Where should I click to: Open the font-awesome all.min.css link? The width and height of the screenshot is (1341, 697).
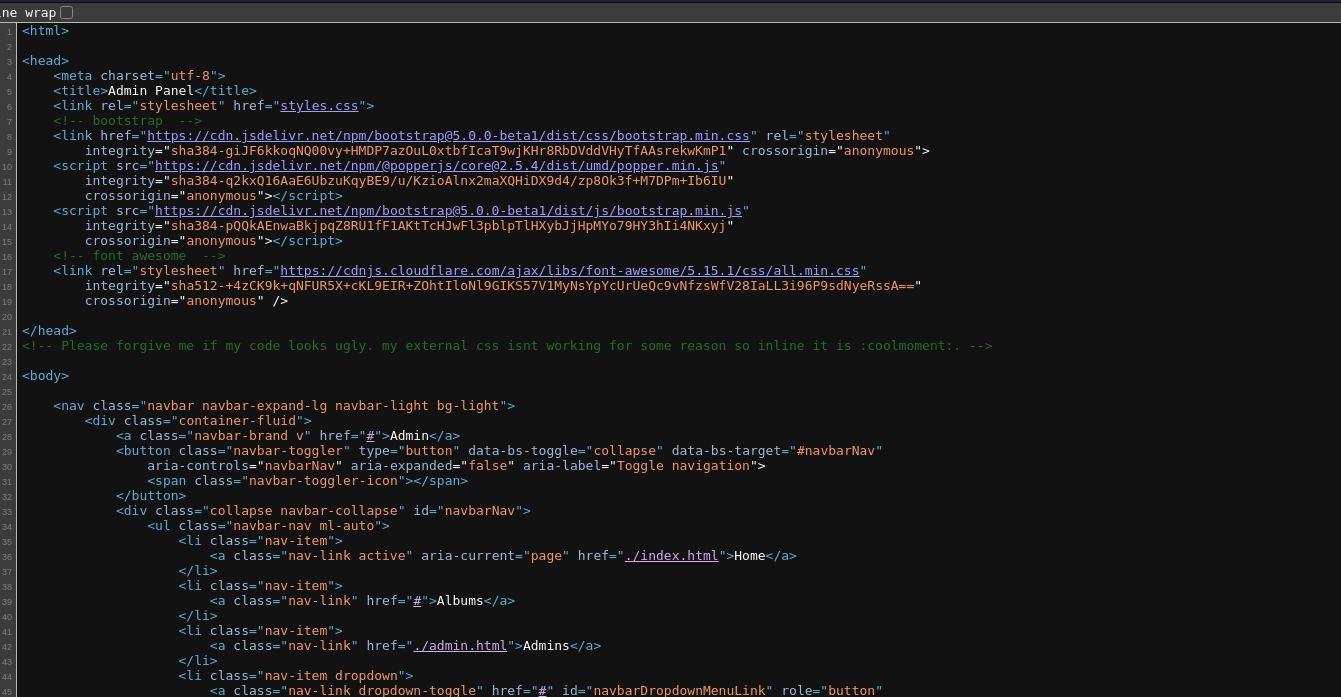click(569, 270)
